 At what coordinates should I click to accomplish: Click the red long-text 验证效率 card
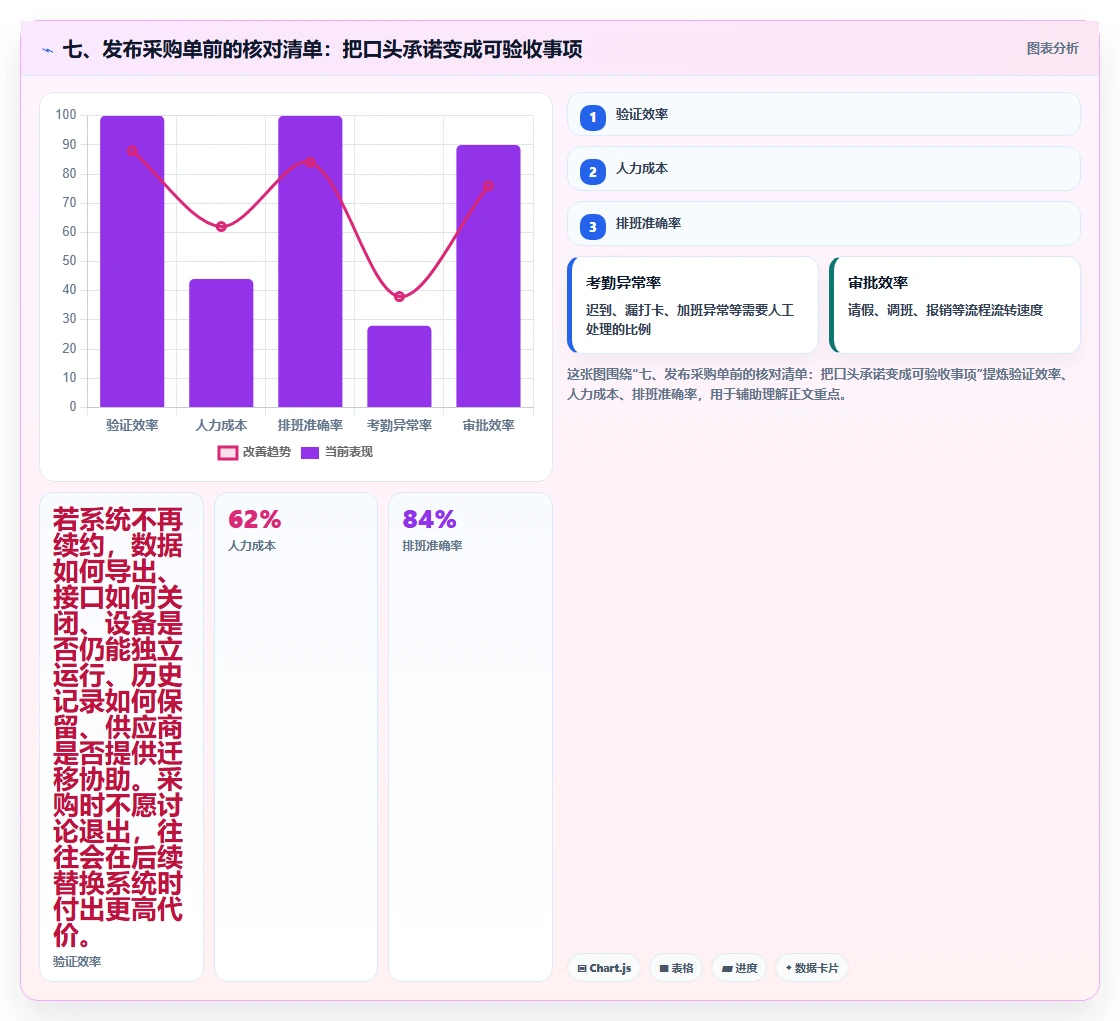[121, 737]
